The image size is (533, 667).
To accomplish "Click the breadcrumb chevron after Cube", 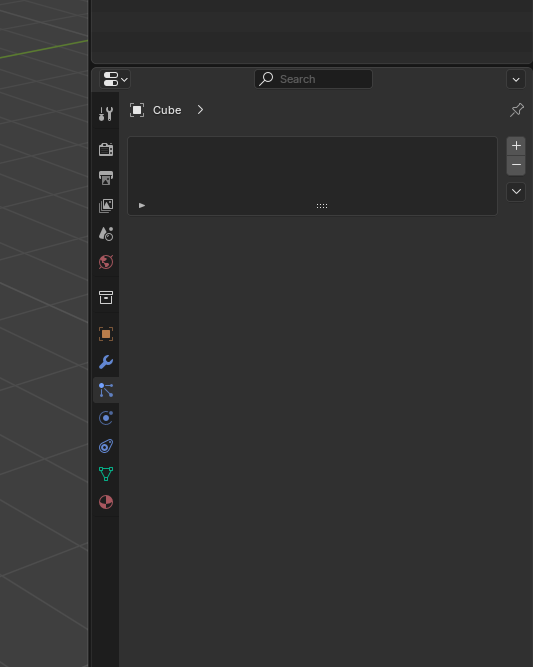I will (x=200, y=110).
